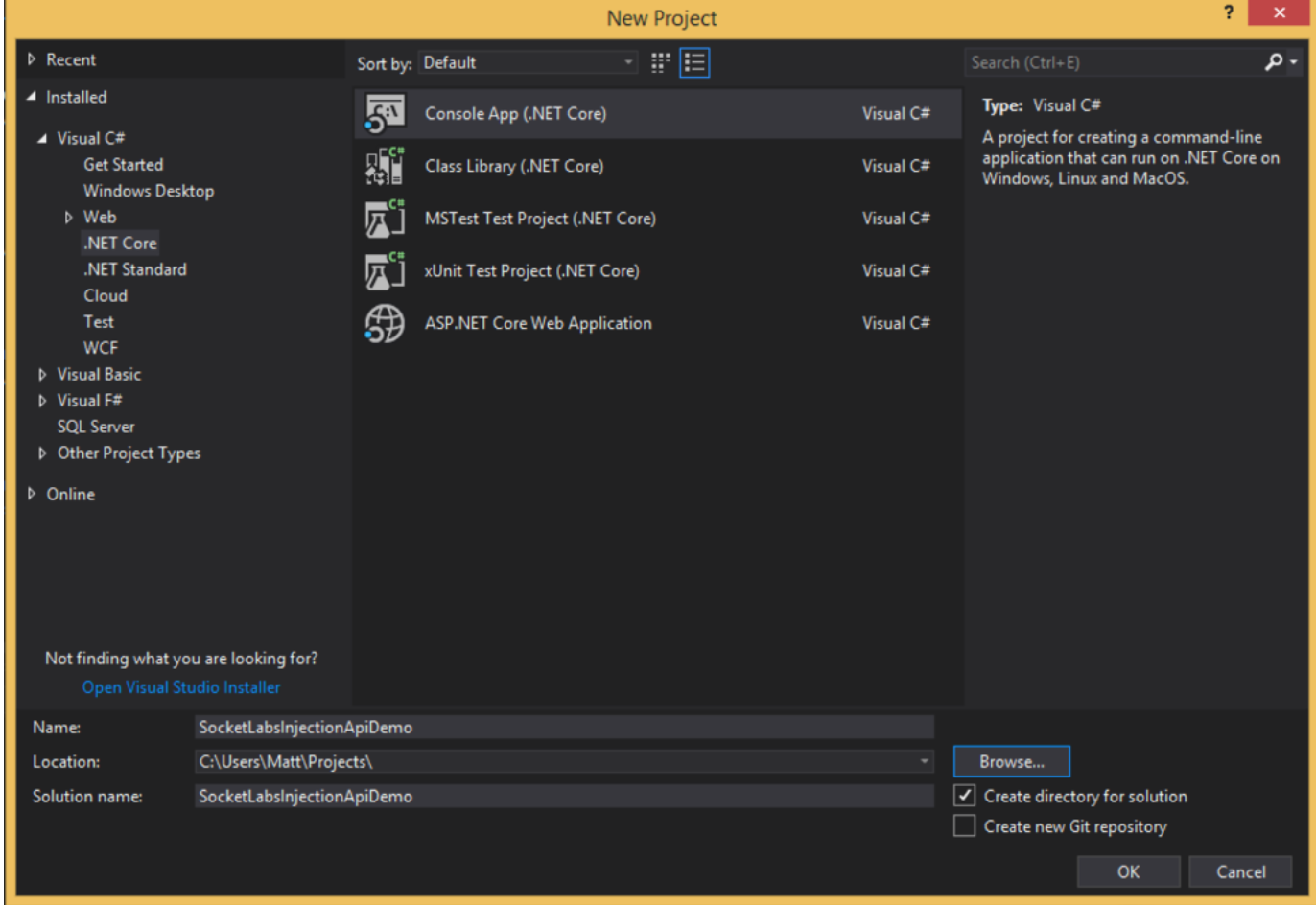1316x905 pixels.
Task: Expand the Visual Basic node arrow
Action: (x=42, y=375)
